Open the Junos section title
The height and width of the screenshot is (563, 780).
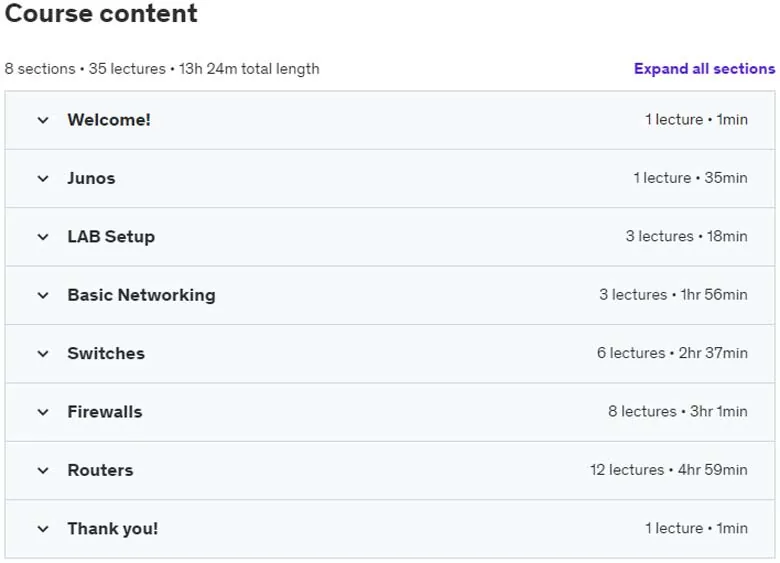[x=91, y=178]
